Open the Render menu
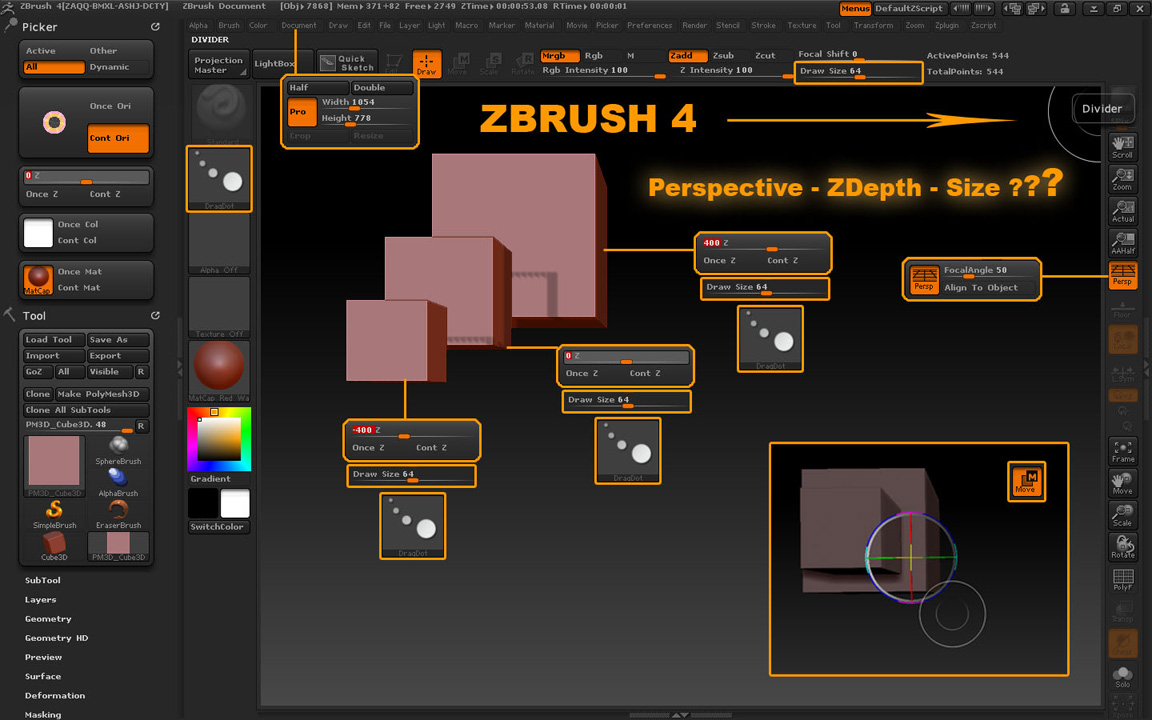 (x=694, y=25)
